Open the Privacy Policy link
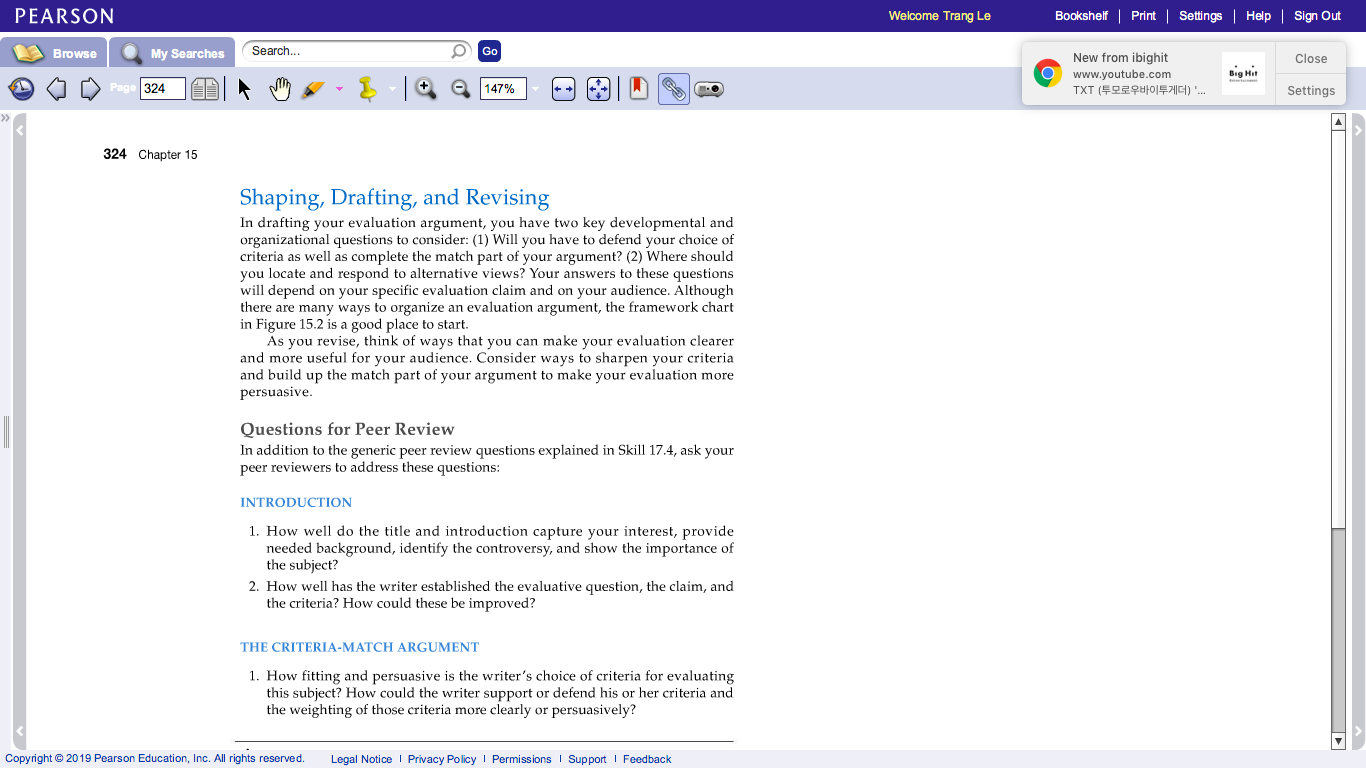Image resolution: width=1366 pixels, height=768 pixels. [x=442, y=759]
